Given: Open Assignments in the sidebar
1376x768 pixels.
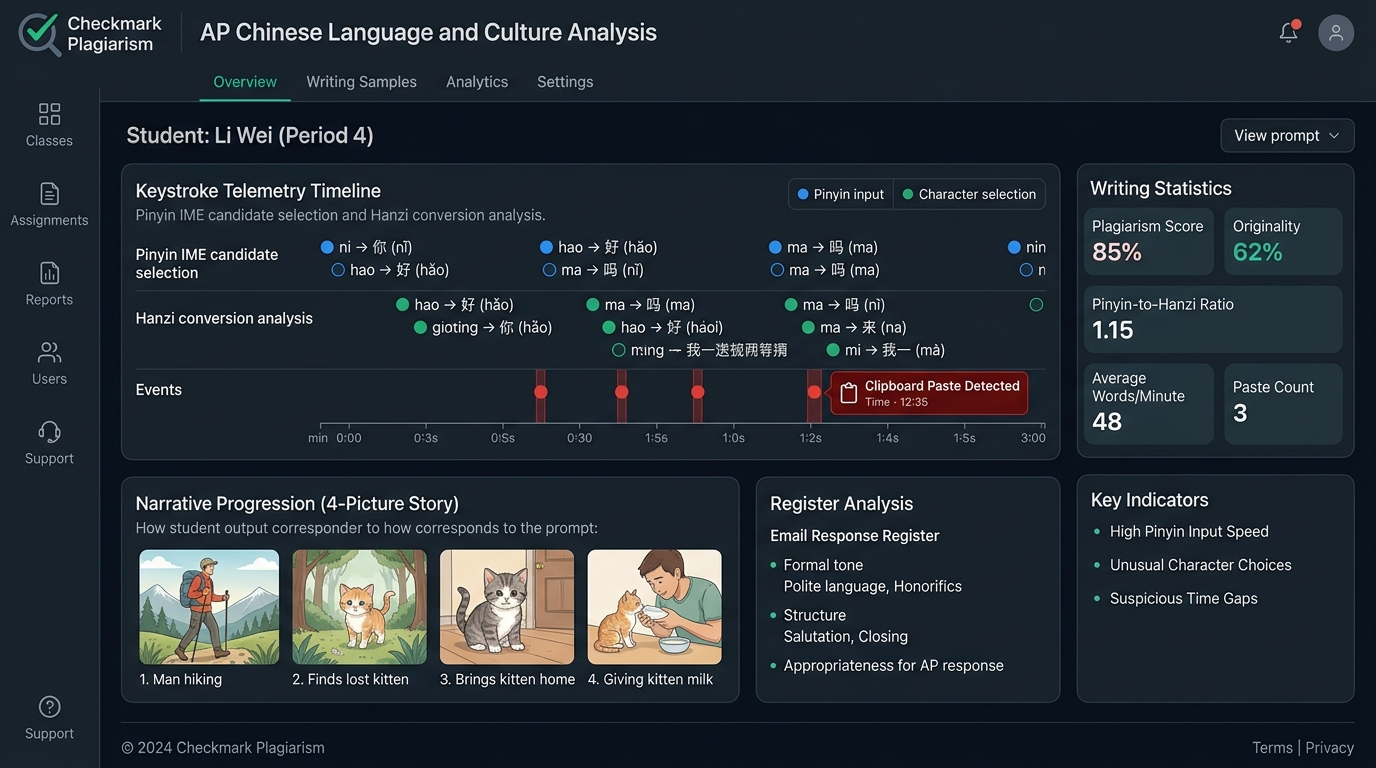Looking at the screenshot, I should coord(49,204).
